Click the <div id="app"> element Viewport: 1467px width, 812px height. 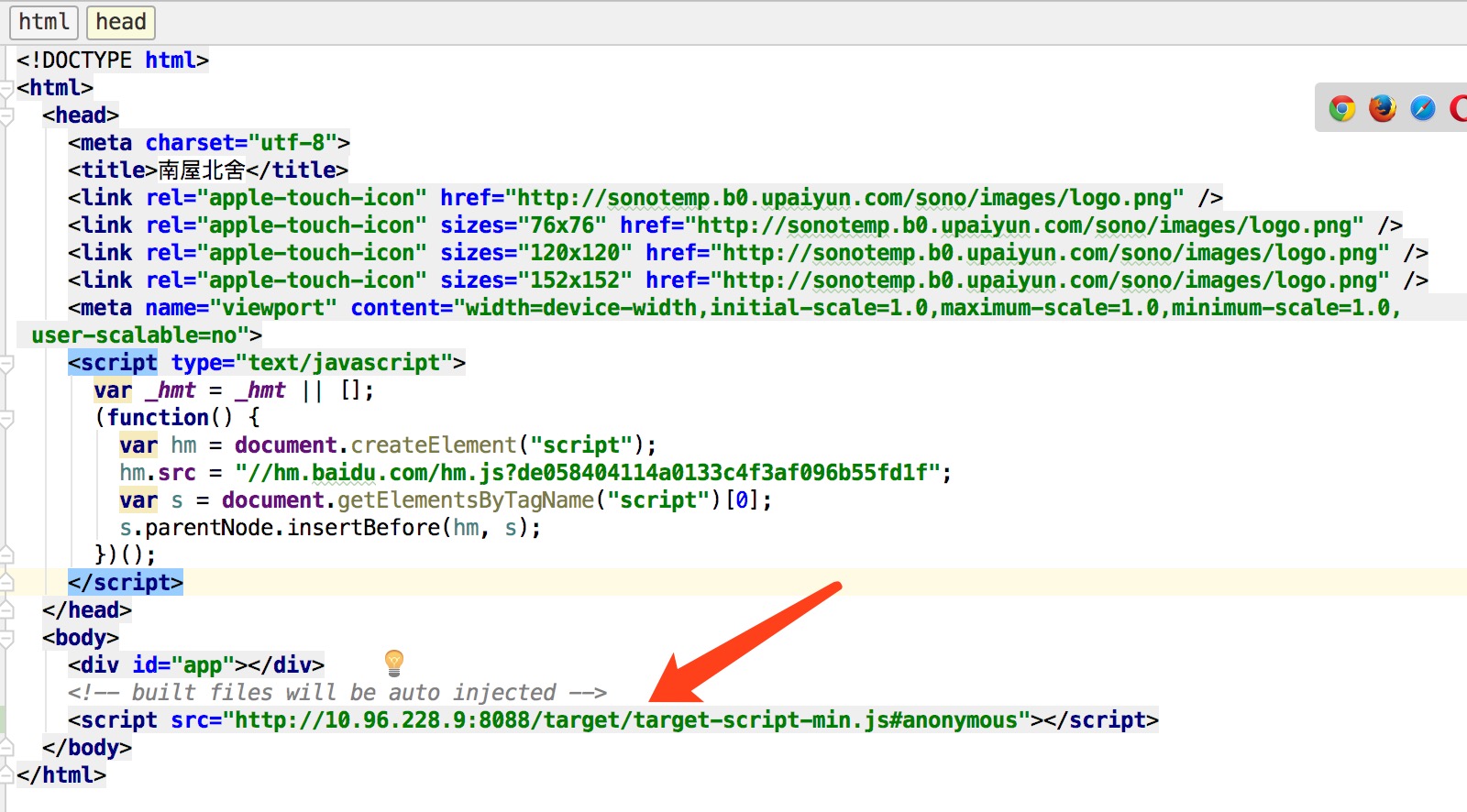(x=196, y=665)
